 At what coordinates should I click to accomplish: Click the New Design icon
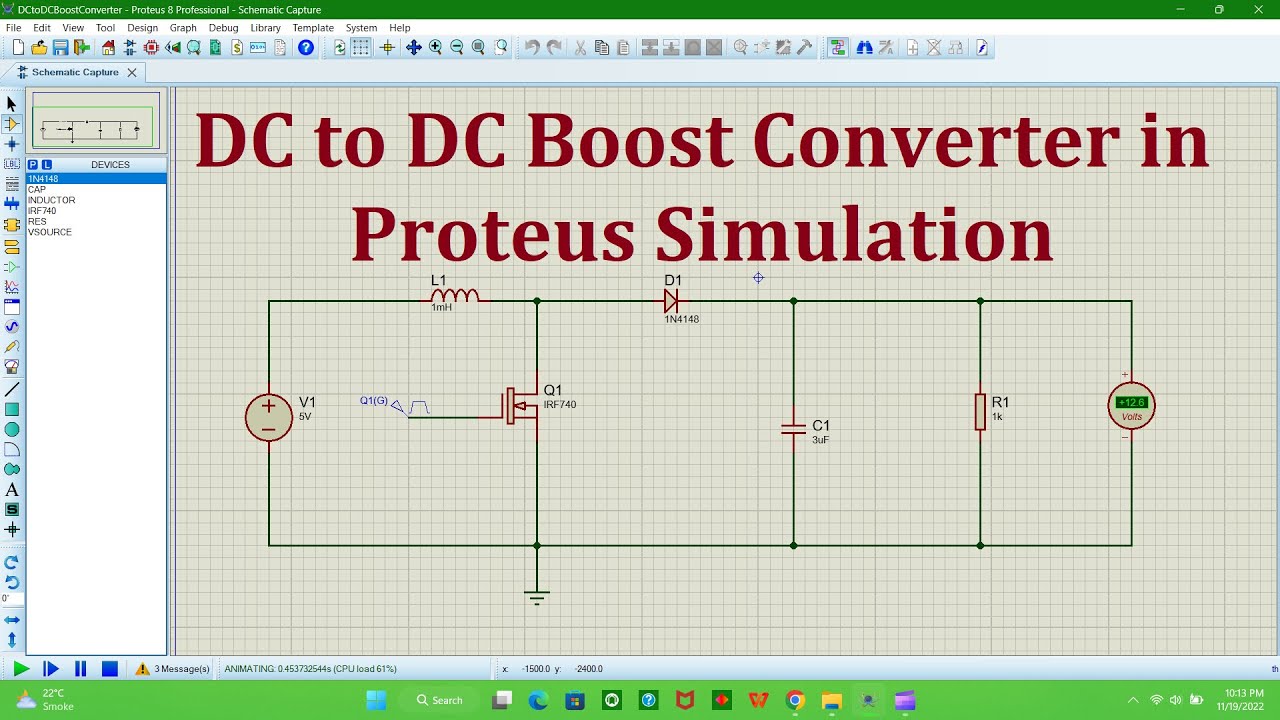[18, 47]
